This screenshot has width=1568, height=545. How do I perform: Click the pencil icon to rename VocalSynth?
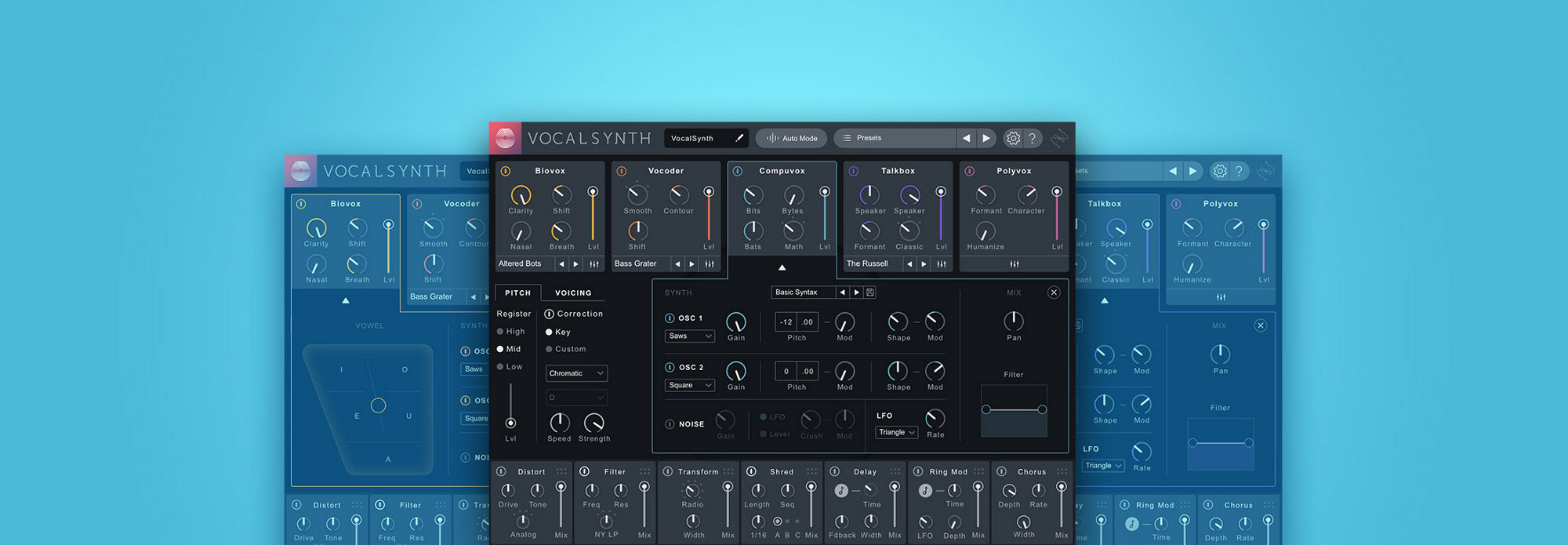pyautogui.click(x=739, y=138)
